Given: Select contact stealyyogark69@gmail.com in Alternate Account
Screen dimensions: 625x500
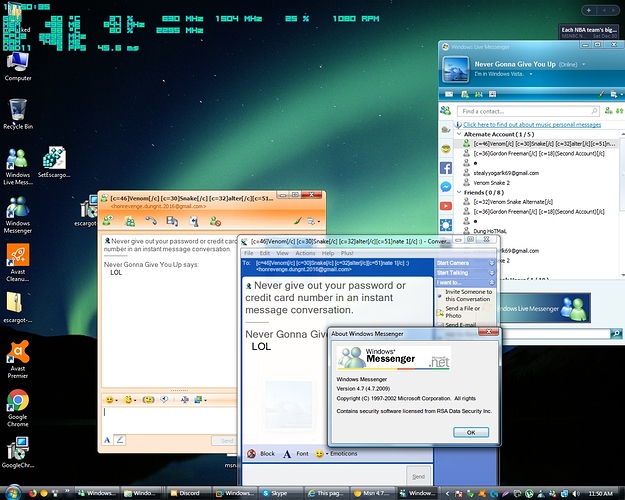Looking at the screenshot, I should tap(506, 173).
